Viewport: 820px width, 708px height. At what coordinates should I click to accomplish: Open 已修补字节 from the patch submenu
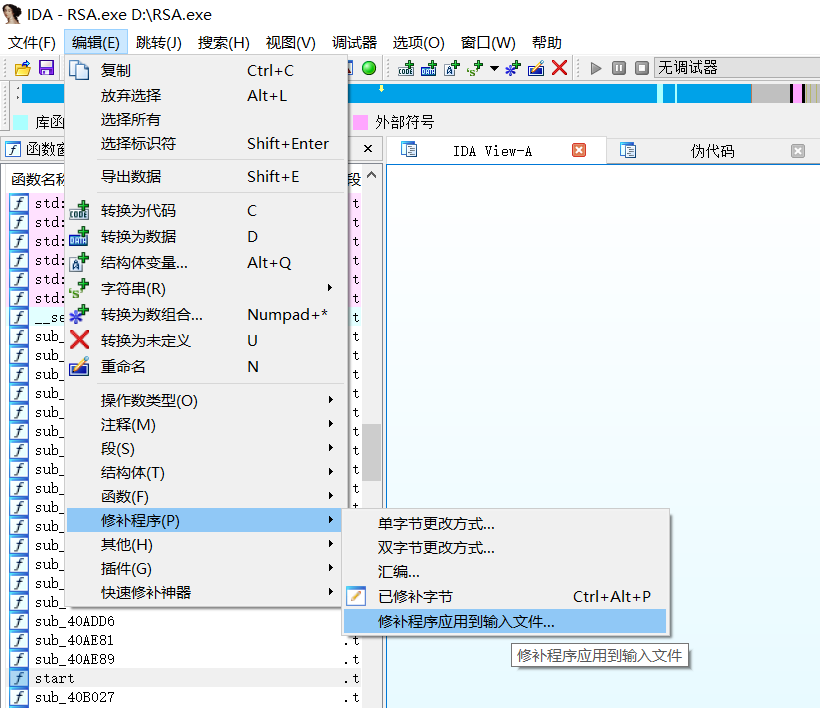tap(505, 596)
